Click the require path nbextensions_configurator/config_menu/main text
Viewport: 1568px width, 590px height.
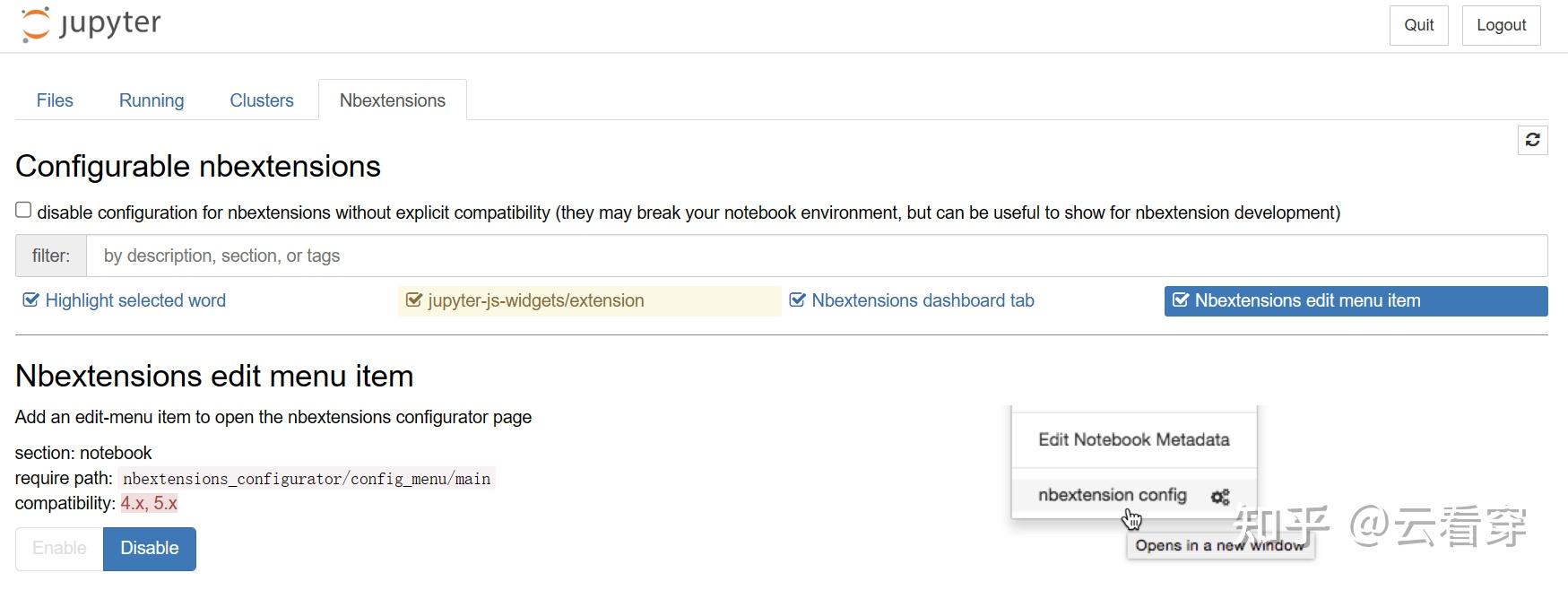(x=307, y=478)
